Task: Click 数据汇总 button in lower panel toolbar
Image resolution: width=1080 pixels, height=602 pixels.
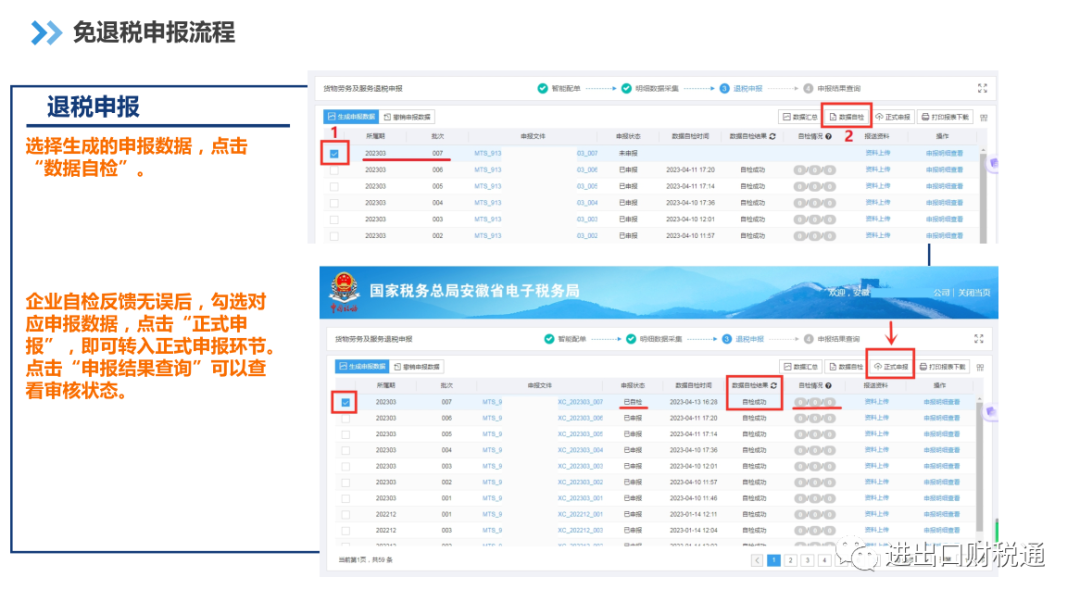Action: (800, 366)
